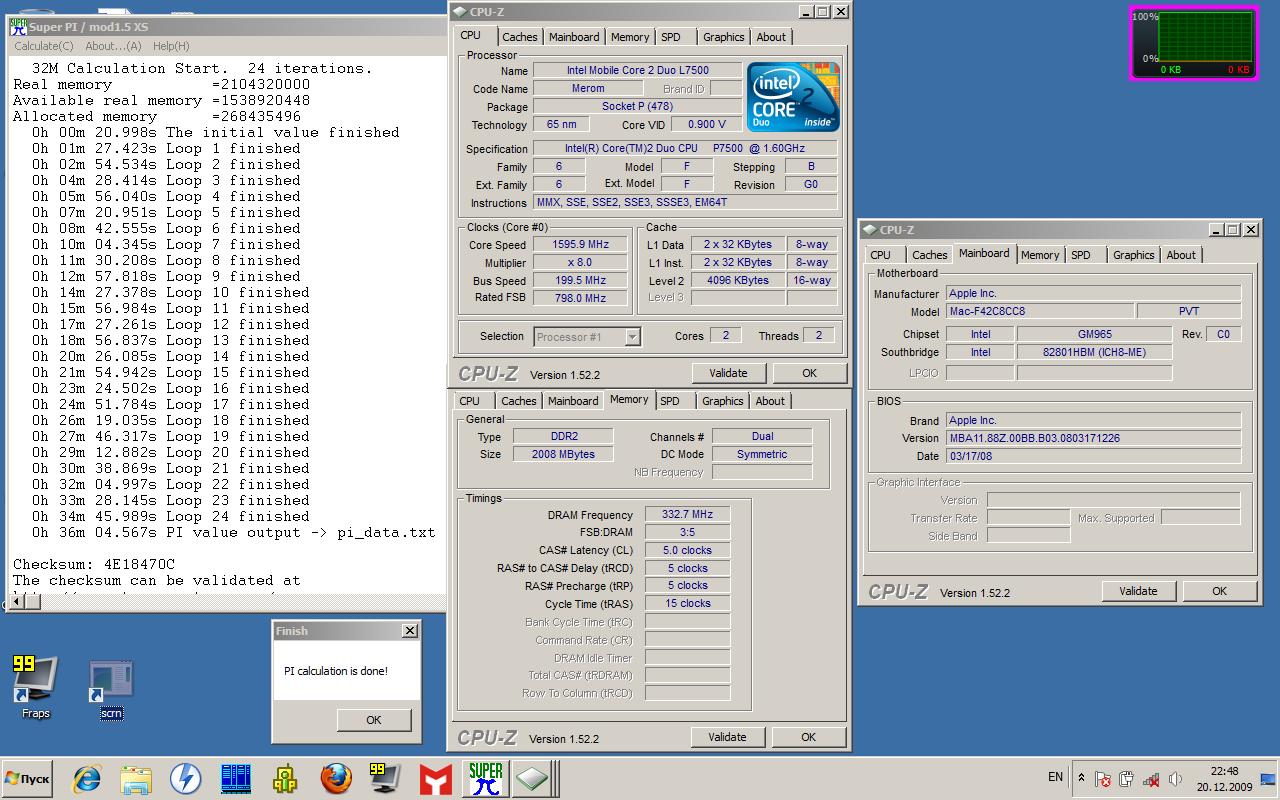Click the Loop 24 finished line in Super PI
Image resolution: width=1280 pixels, height=800 pixels.
point(170,516)
